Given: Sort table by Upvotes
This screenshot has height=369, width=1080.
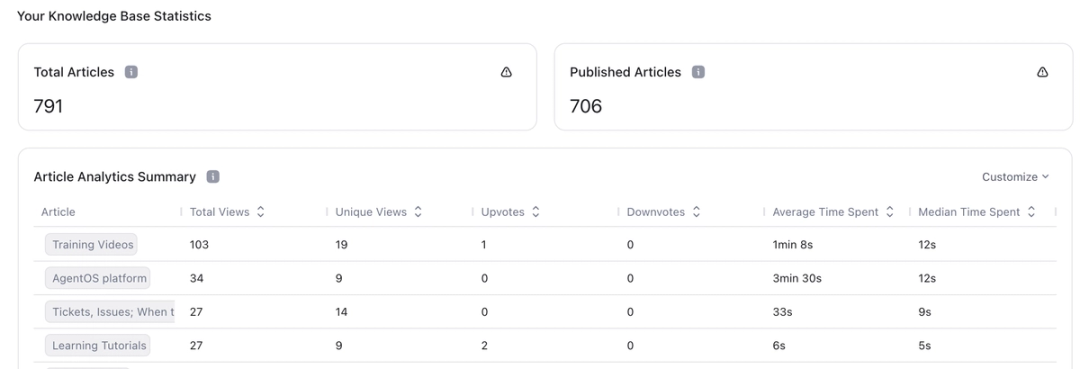Looking at the screenshot, I should [536, 212].
